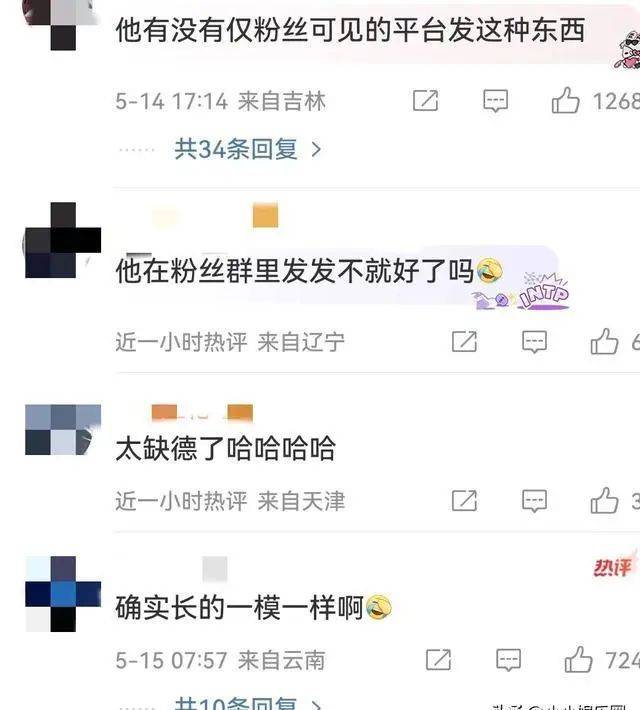Share the comment from 吉林
Viewport: 640px width, 710px height.
coord(425,101)
